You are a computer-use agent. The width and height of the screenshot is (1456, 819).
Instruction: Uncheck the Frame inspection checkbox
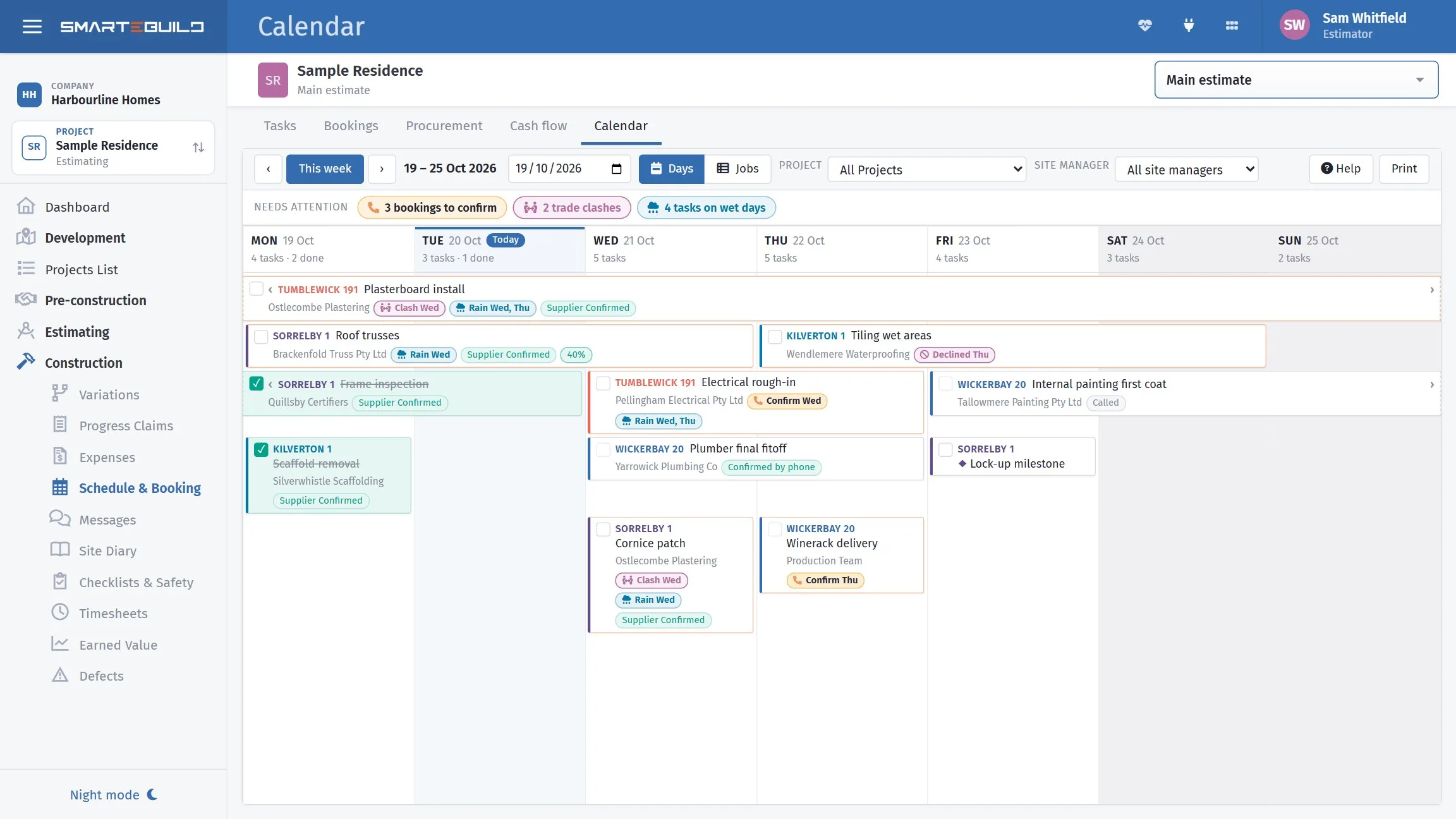[257, 384]
